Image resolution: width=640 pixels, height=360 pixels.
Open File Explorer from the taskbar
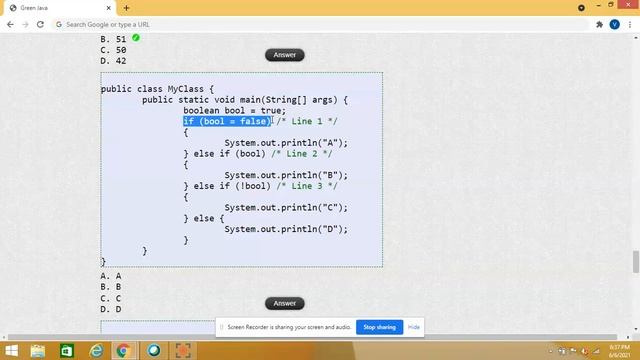coord(38,351)
